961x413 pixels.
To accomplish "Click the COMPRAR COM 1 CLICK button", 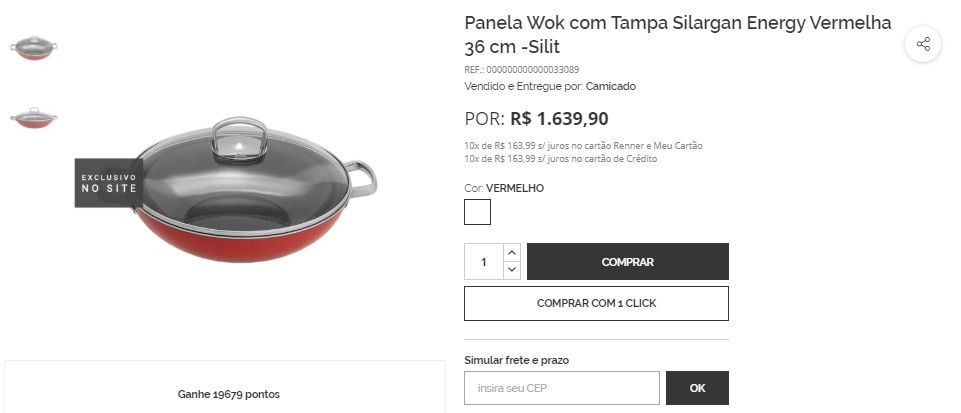I will click(596, 303).
